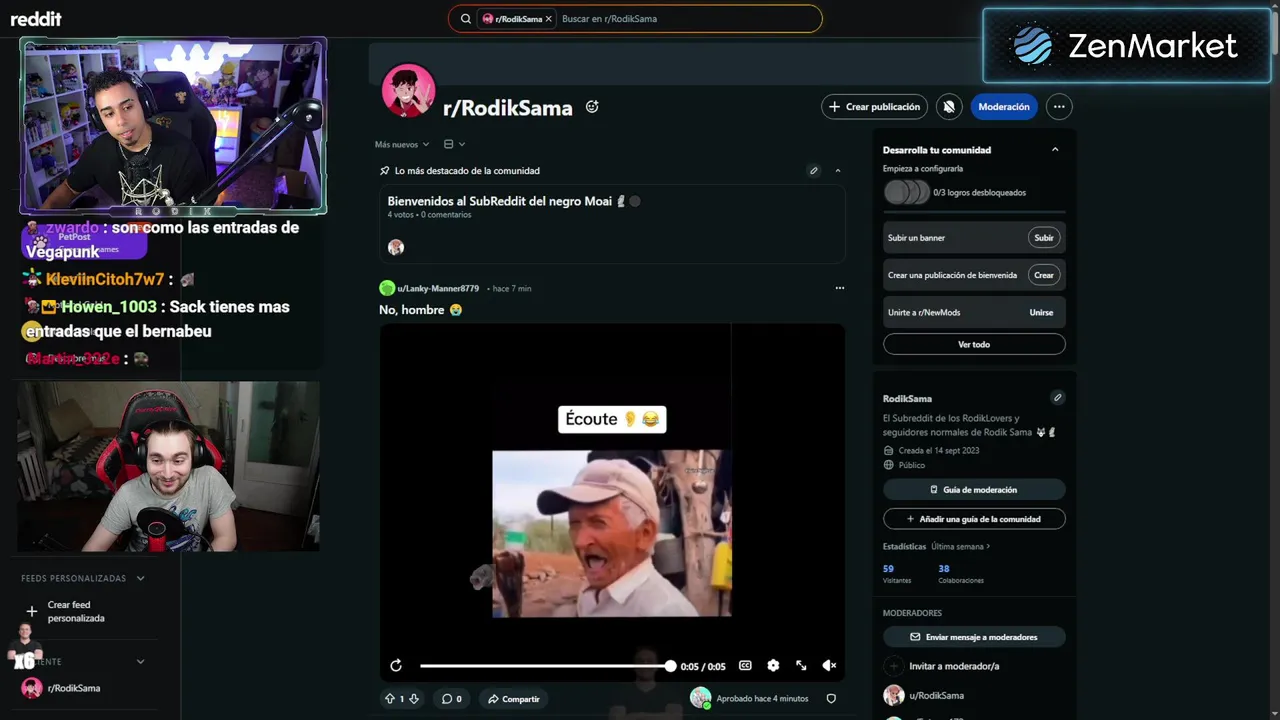Open Guía de moderación
Image resolution: width=1280 pixels, height=720 pixels.
click(x=974, y=490)
